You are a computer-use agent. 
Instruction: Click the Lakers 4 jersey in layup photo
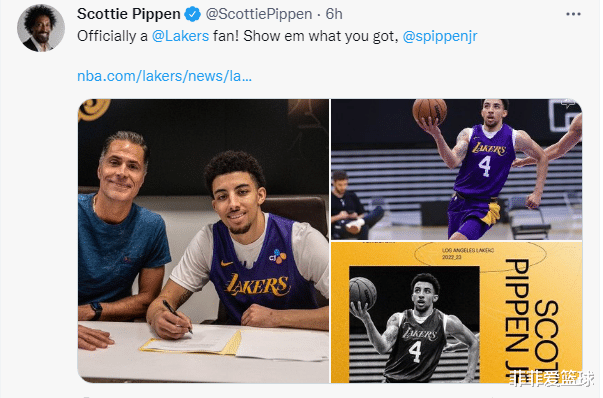tap(484, 162)
